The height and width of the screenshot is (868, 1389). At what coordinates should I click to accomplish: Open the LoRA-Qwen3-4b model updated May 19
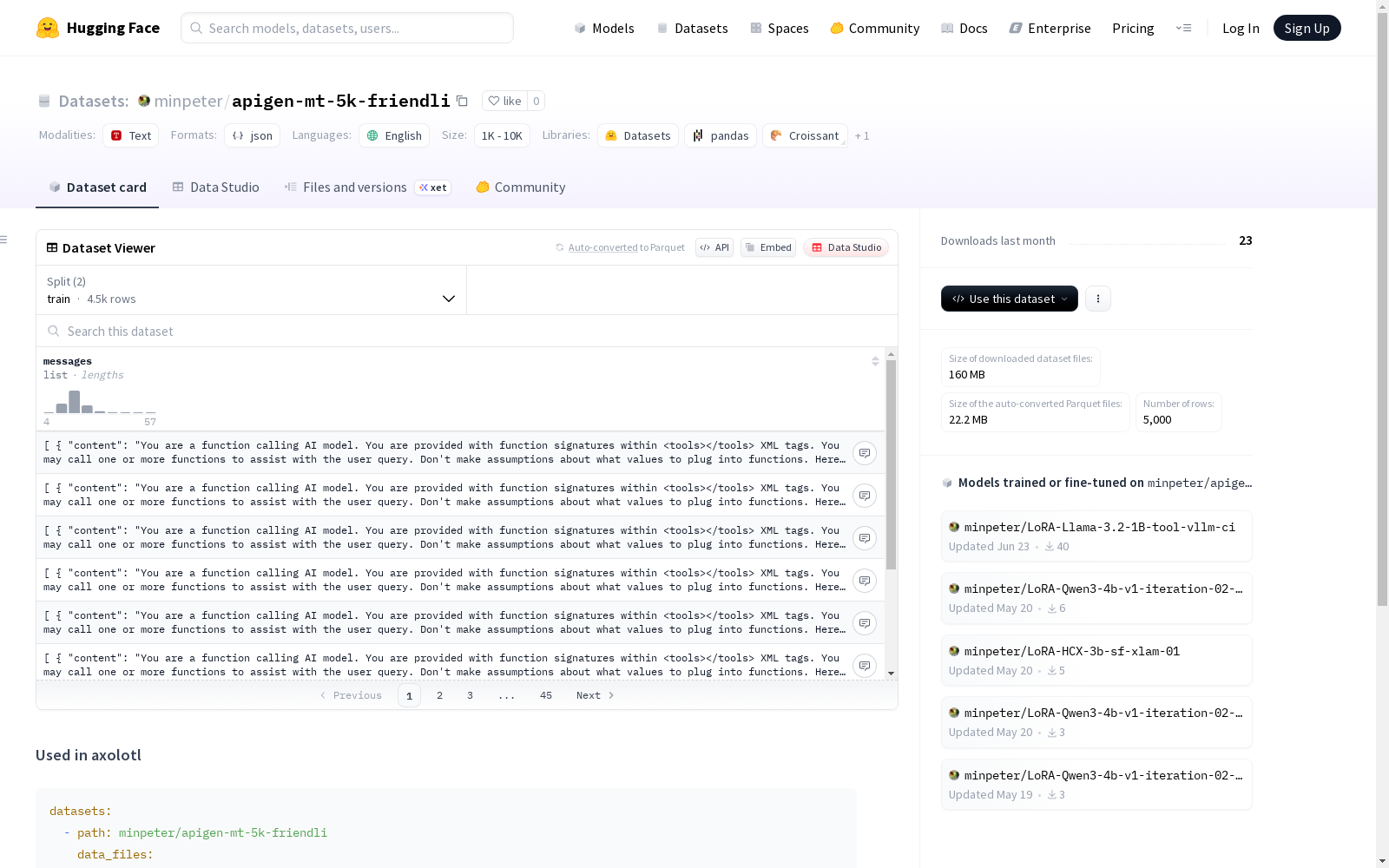click(x=1096, y=785)
